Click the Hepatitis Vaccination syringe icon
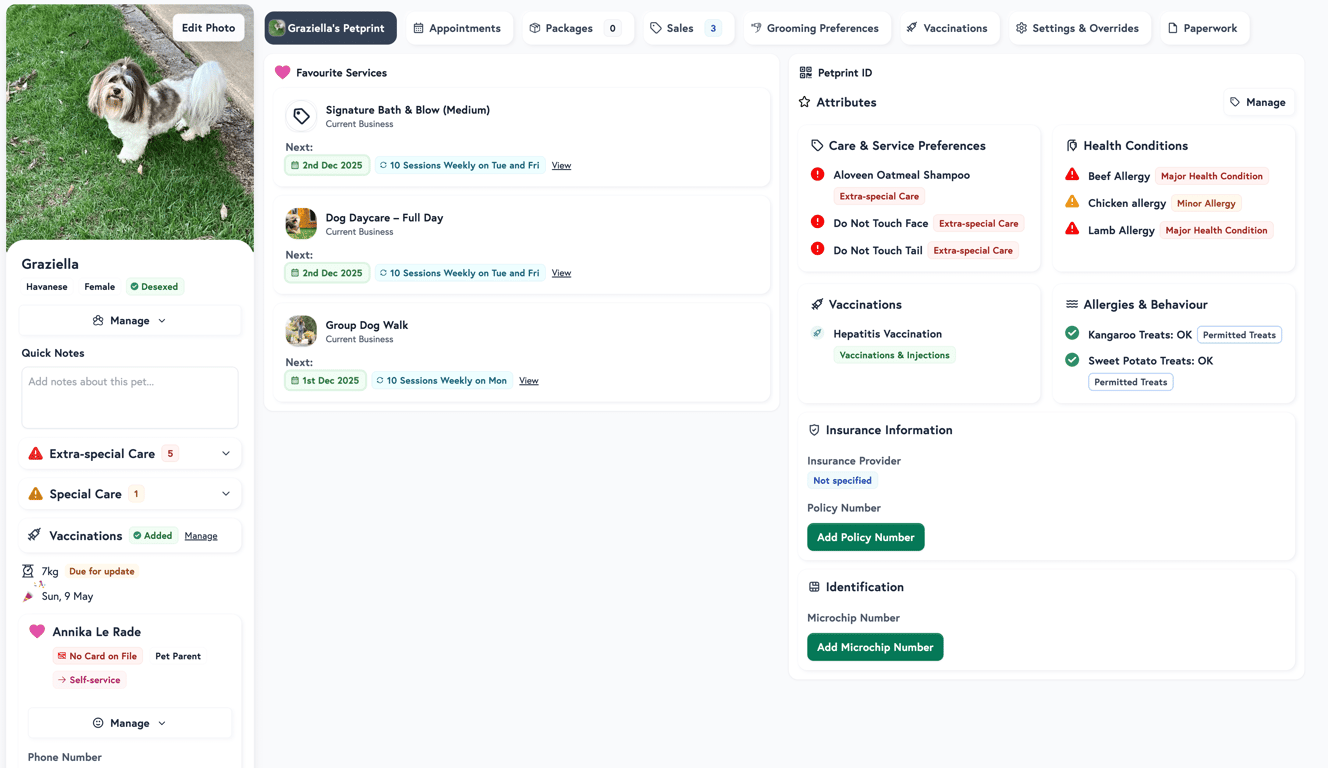The height and width of the screenshot is (768, 1328). (x=817, y=333)
